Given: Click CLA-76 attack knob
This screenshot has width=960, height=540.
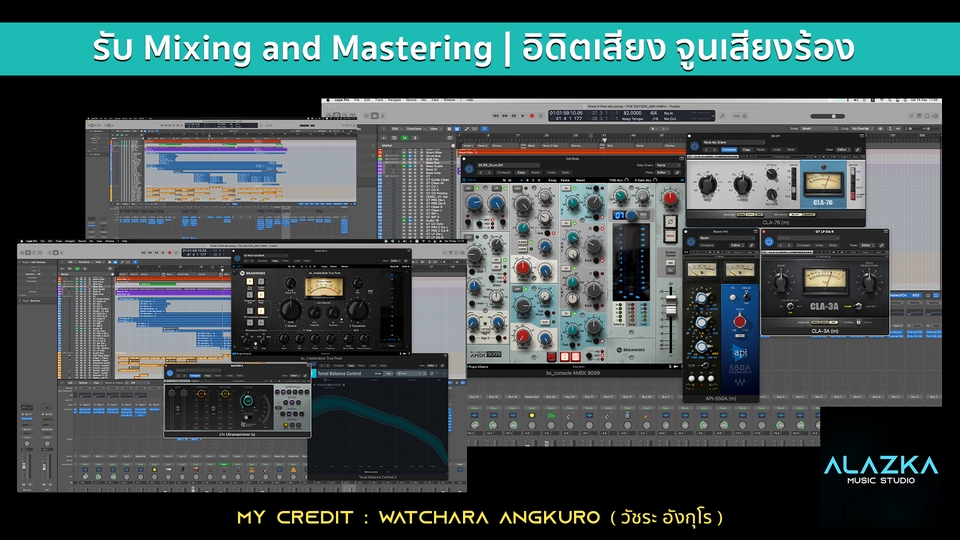Looking at the screenshot, I should coord(771,174).
